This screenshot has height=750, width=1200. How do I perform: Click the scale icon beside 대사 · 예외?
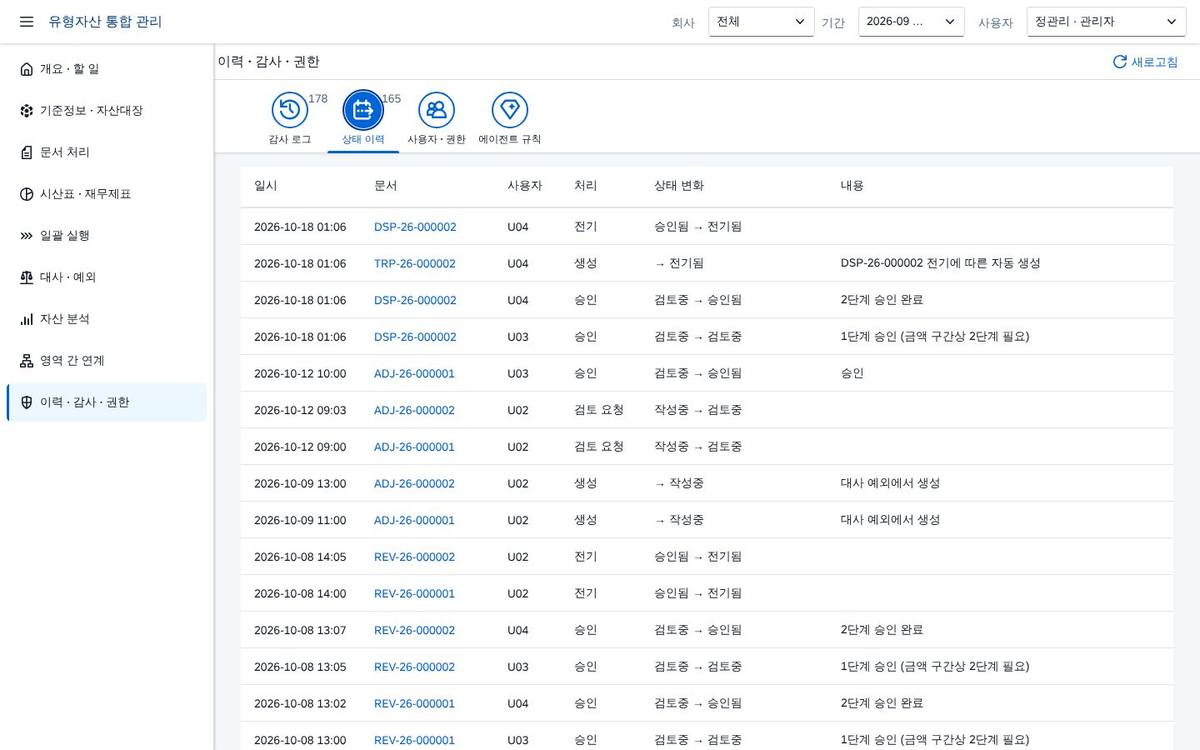pos(27,277)
